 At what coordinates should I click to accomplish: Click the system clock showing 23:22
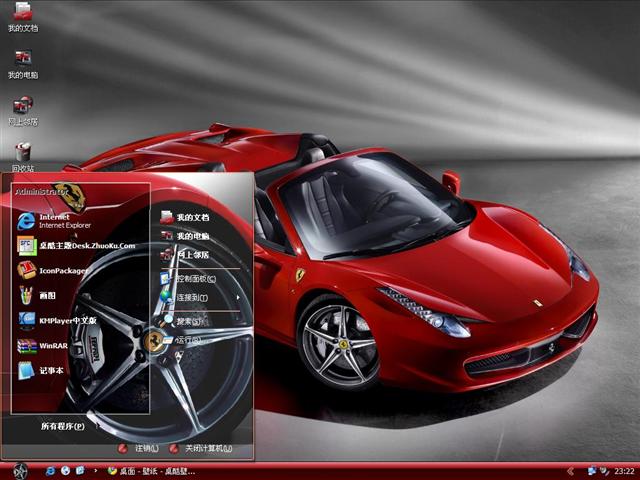pyautogui.click(x=624, y=471)
